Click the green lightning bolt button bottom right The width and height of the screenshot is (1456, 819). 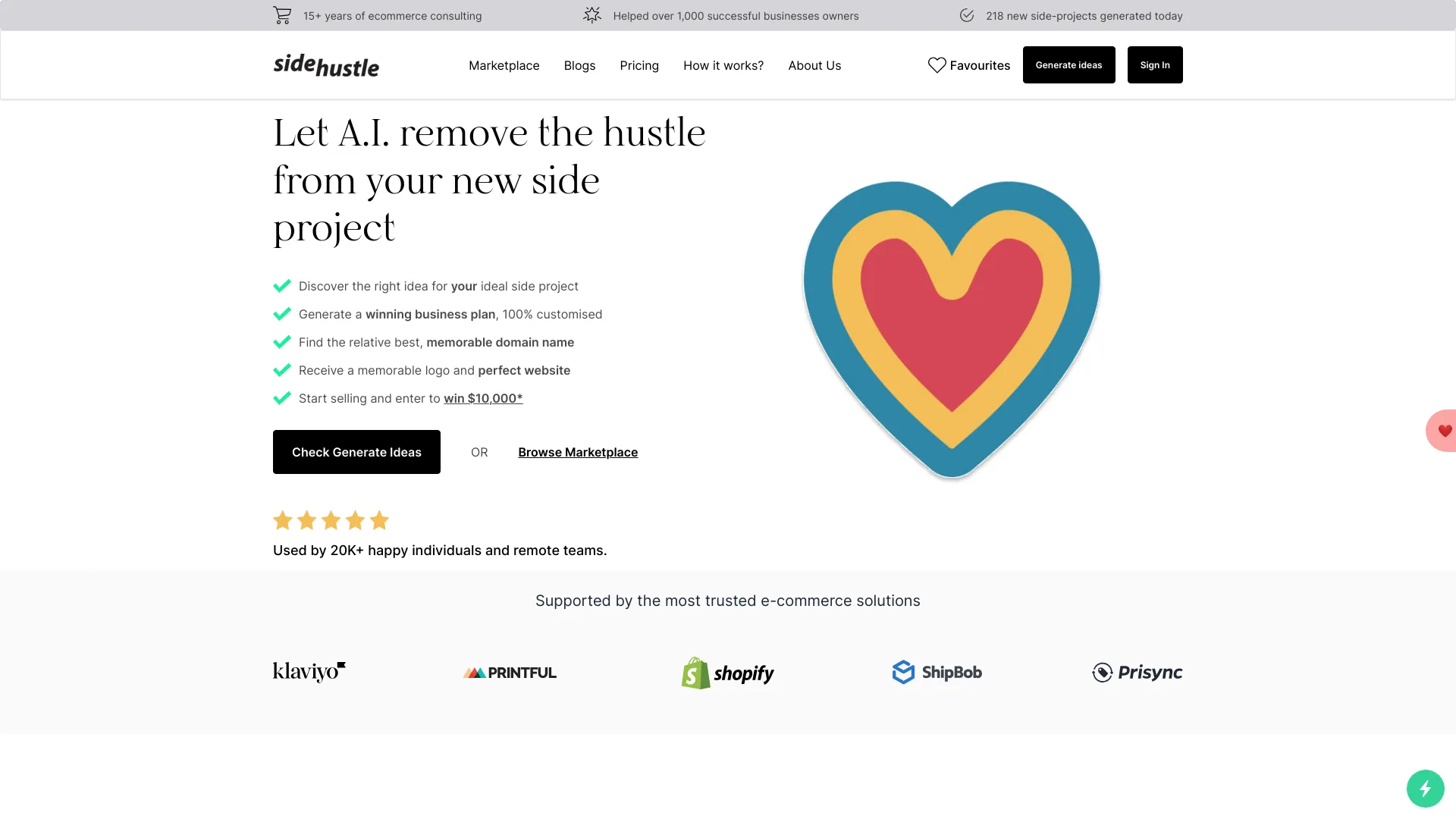1426,789
